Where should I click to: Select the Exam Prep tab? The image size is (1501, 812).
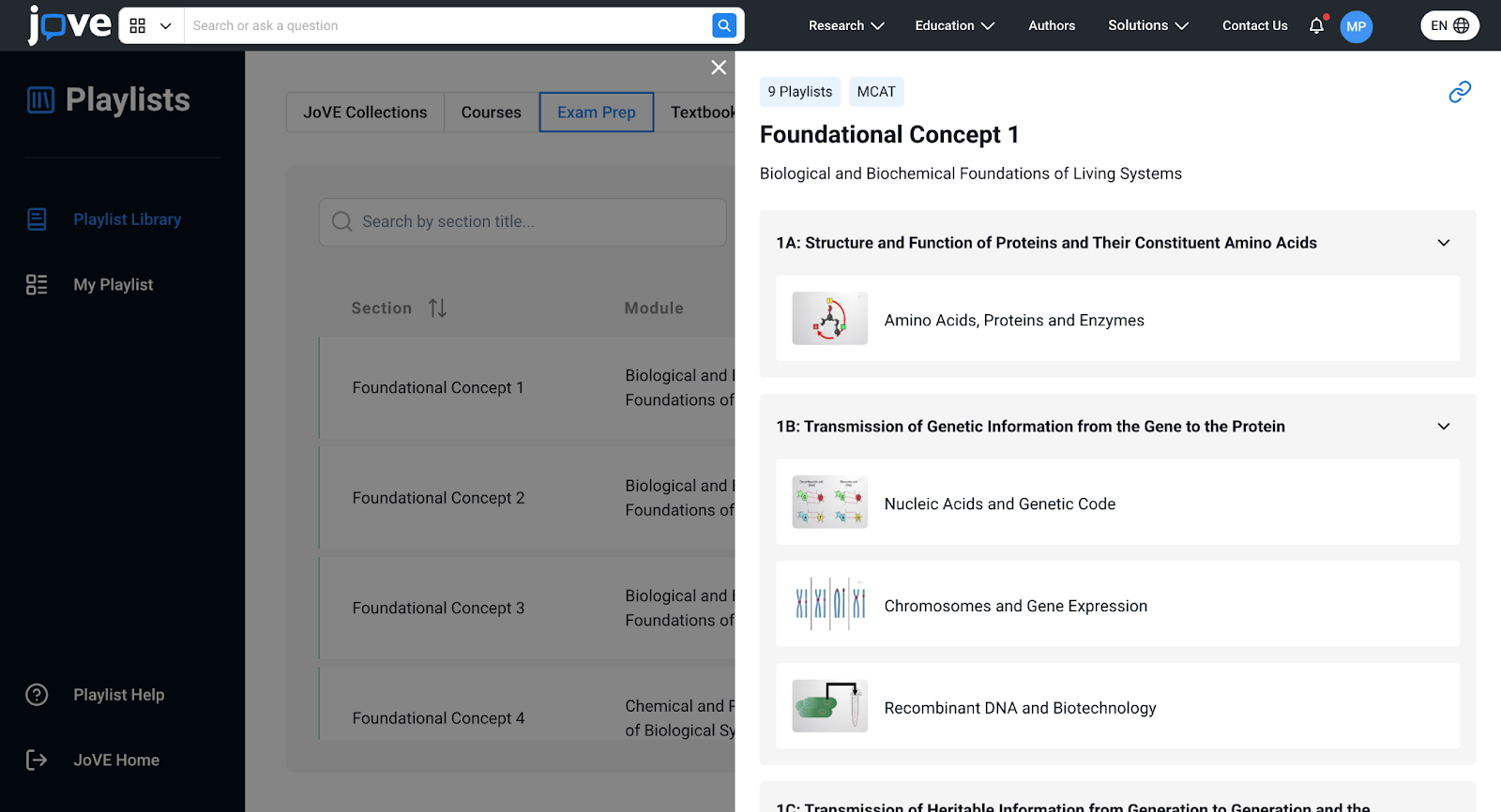[x=597, y=113]
